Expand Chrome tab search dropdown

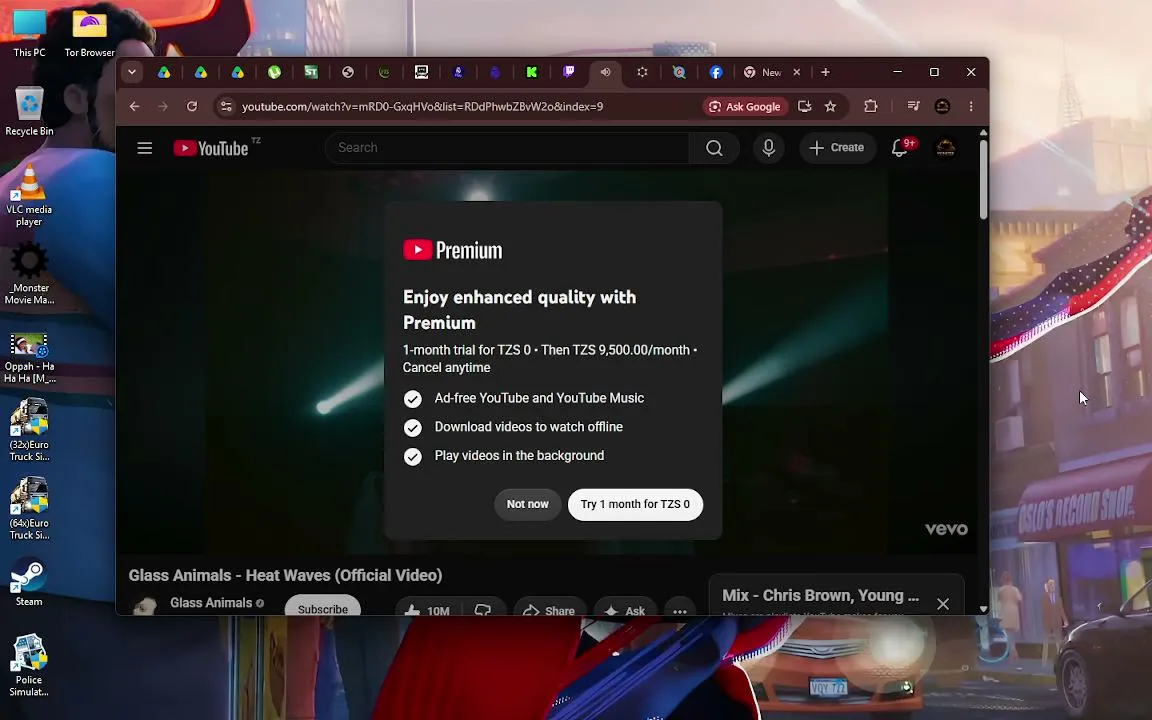[132, 72]
